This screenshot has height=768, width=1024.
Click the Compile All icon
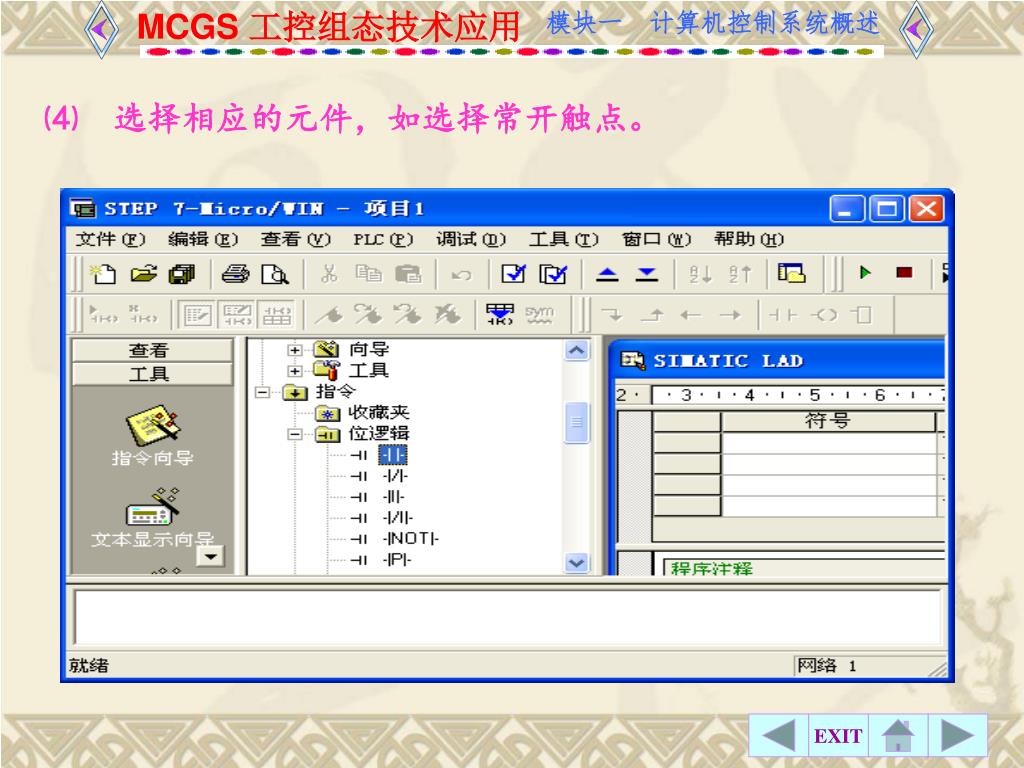pos(553,273)
